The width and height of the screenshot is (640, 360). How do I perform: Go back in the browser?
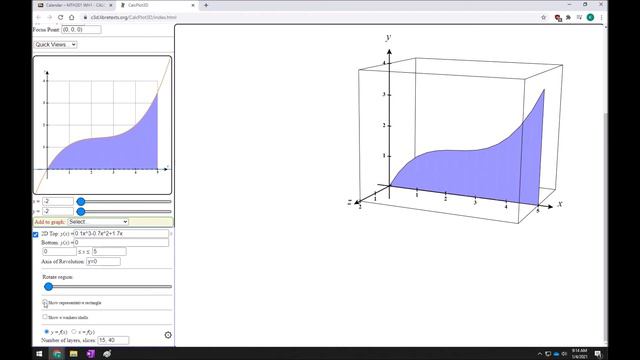click(38, 18)
